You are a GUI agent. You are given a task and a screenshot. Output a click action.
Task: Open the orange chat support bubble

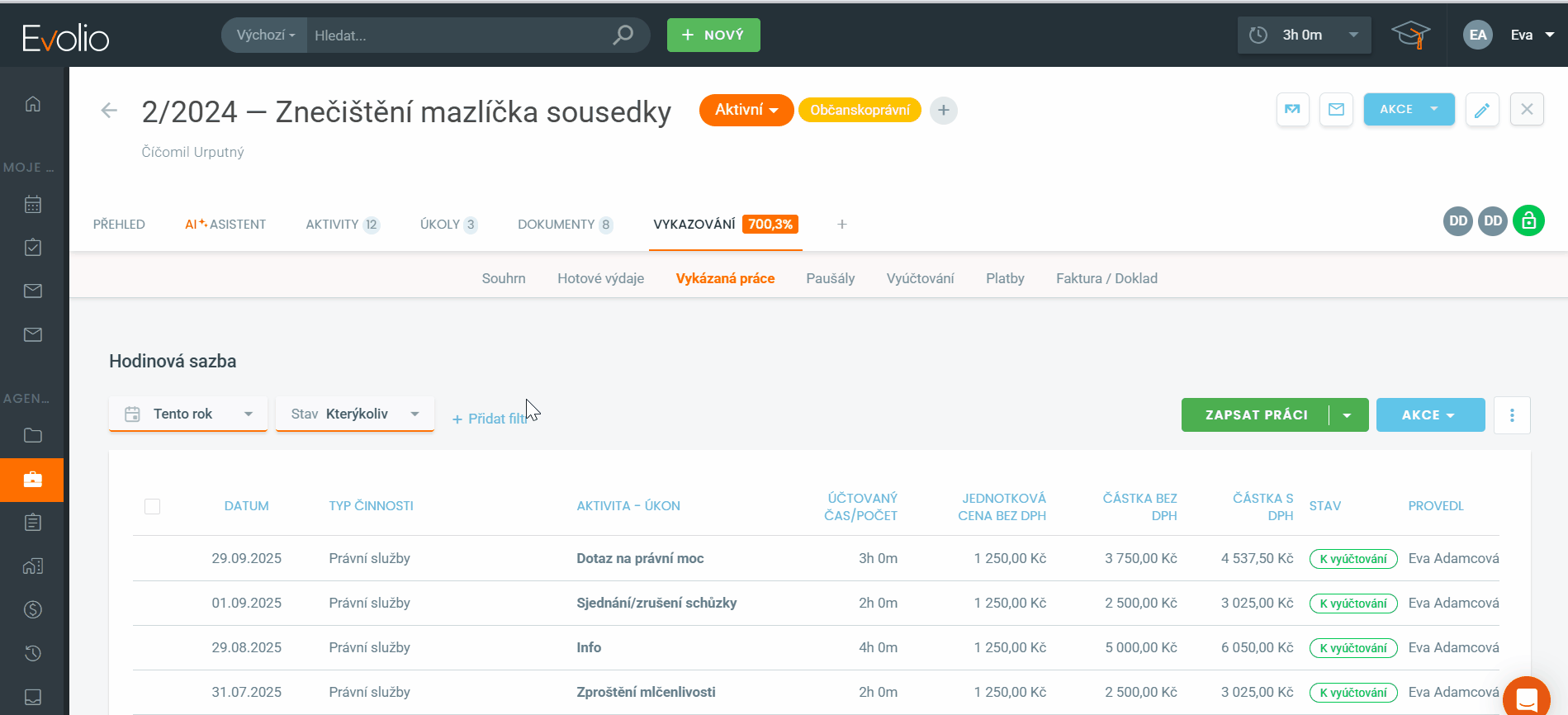[1527, 698]
